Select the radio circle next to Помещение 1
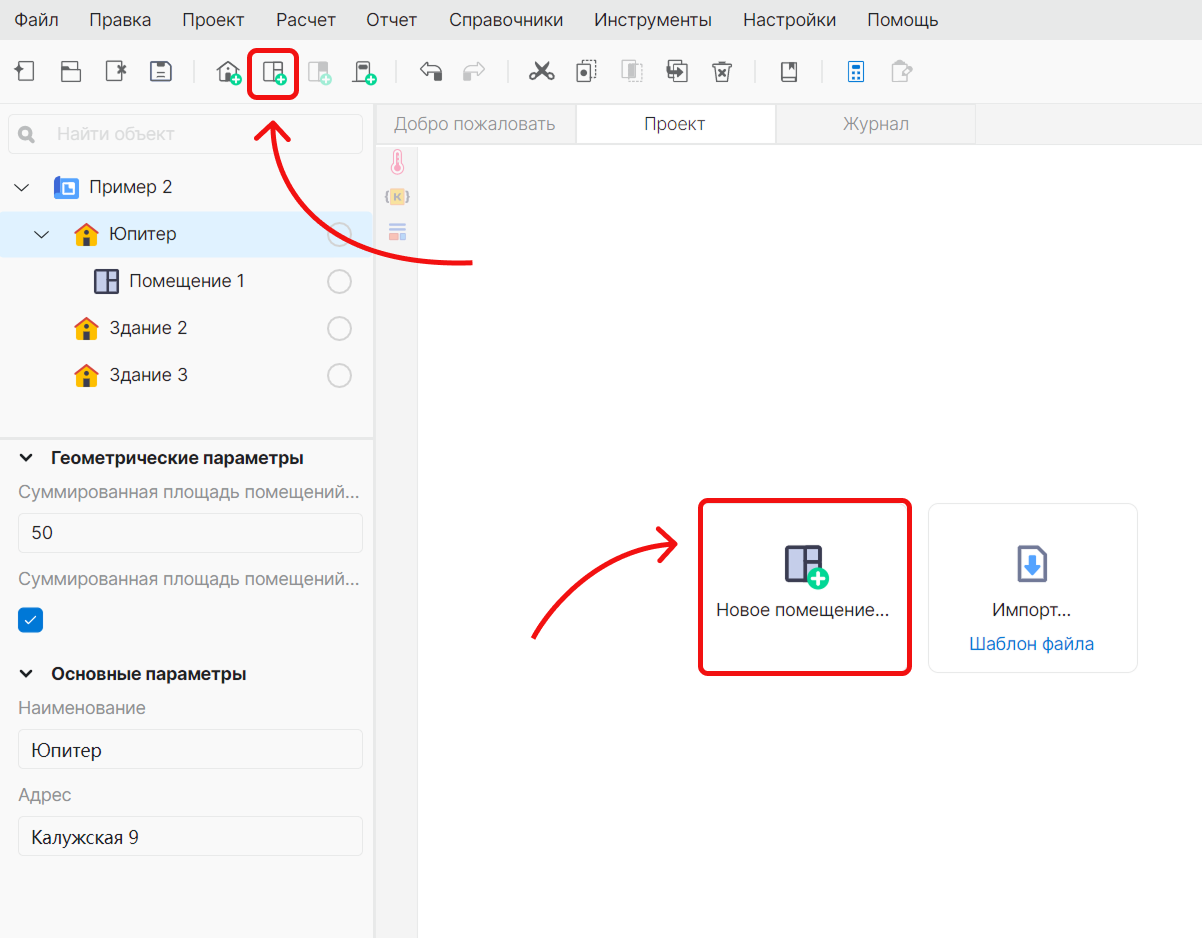 coord(340,281)
